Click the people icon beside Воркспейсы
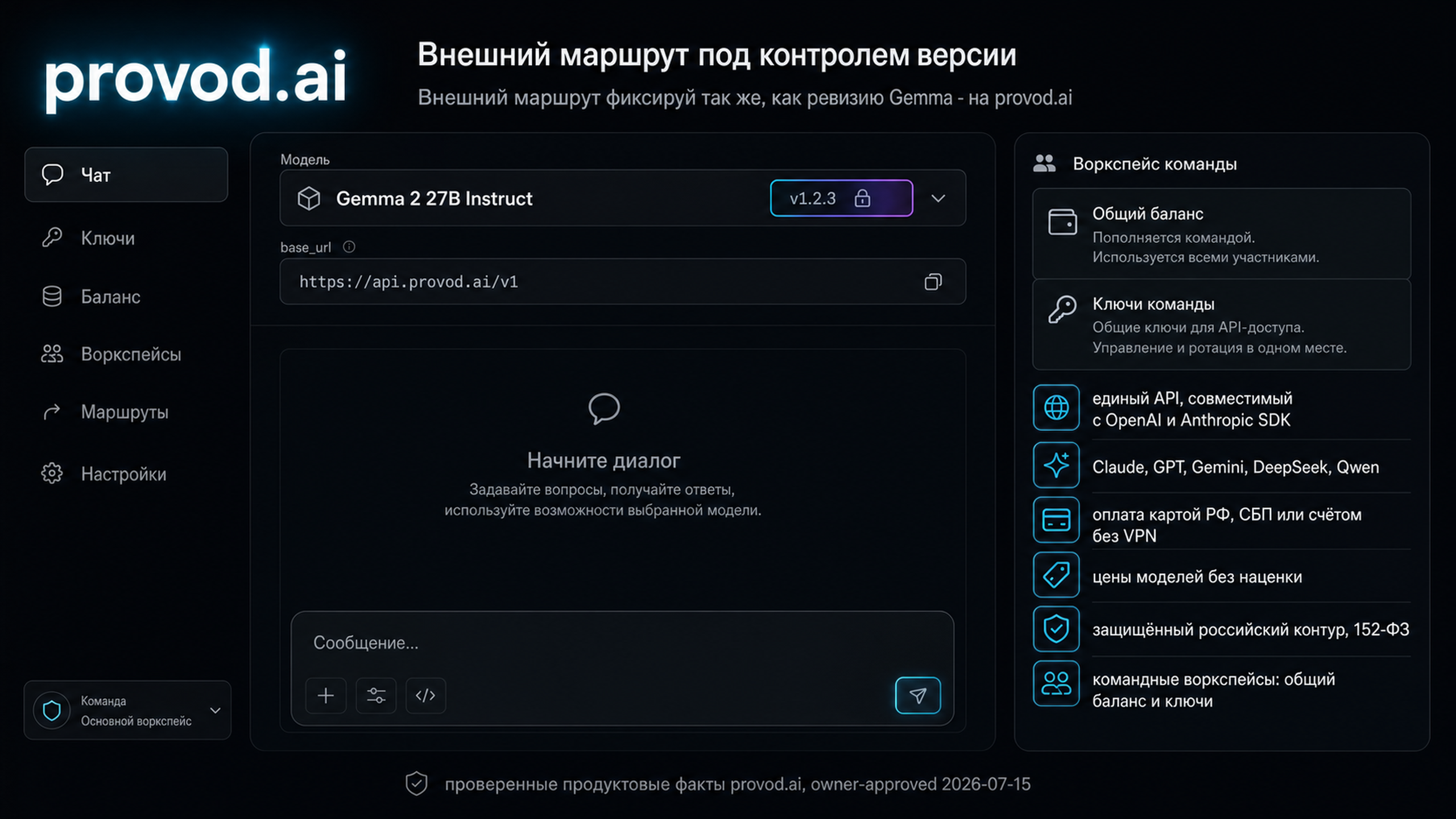1456x819 pixels. (52, 354)
